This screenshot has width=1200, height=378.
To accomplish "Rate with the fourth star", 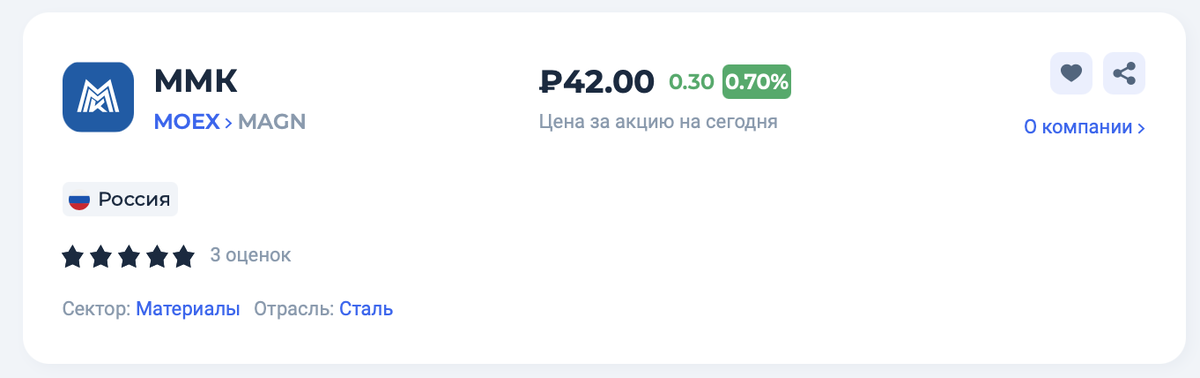I will point(156,257).
